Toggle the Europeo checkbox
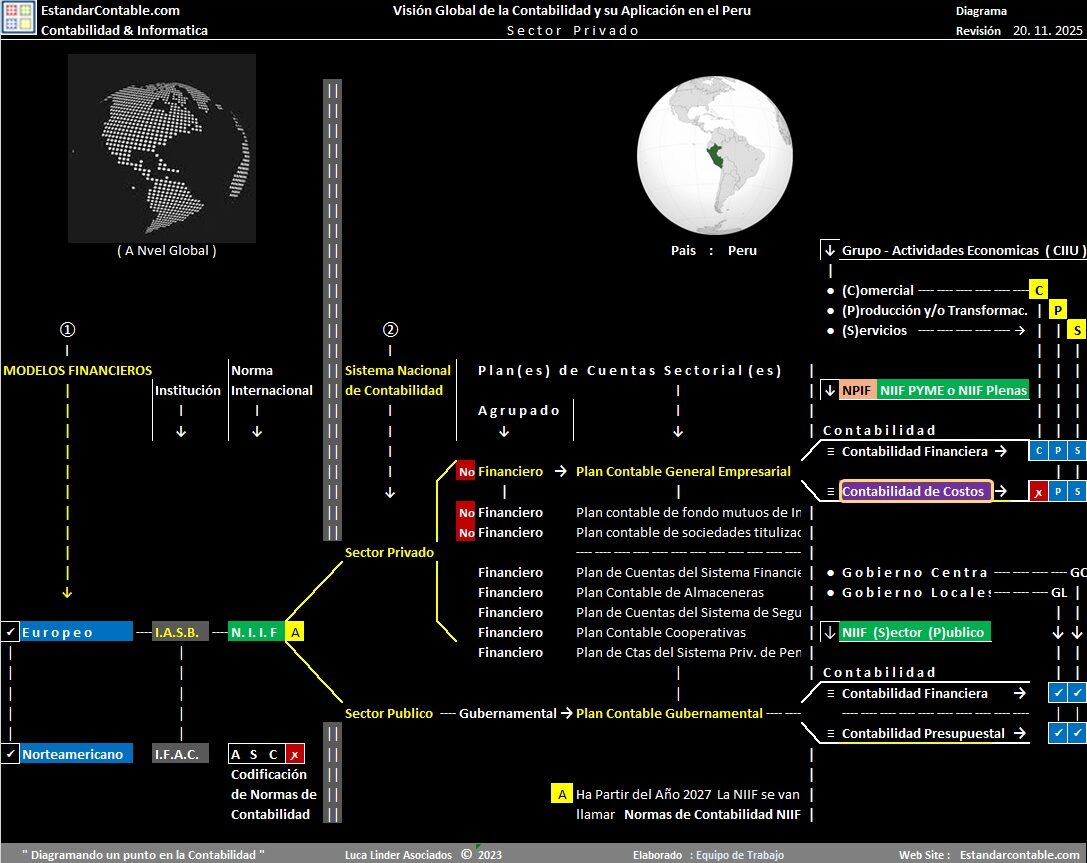The width and height of the screenshot is (1087, 863). tap(10, 632)
